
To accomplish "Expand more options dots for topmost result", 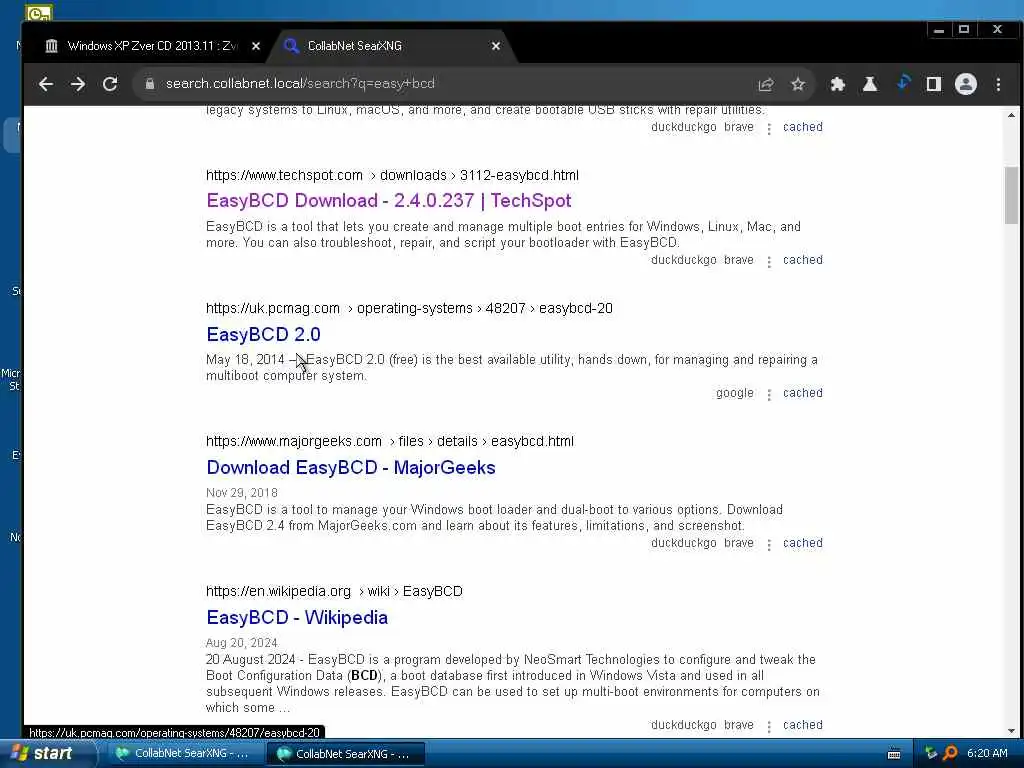I will pos(769,129).
